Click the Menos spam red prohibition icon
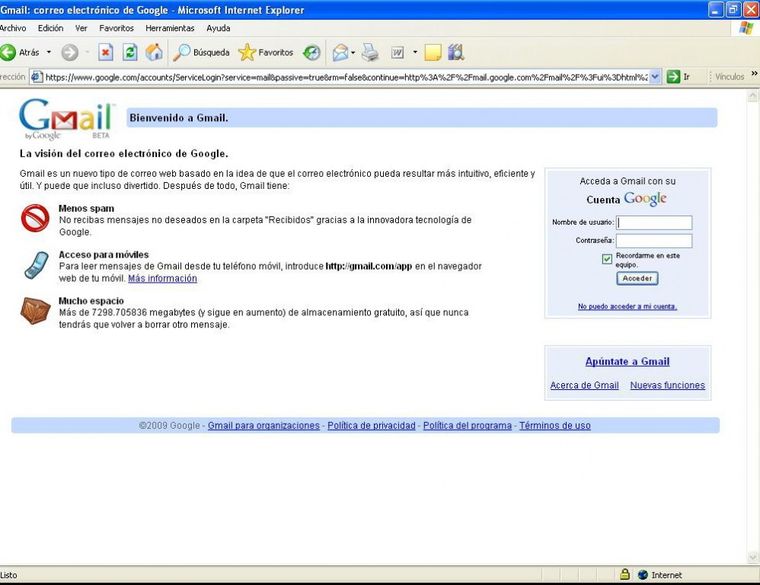 coord(35,218)
